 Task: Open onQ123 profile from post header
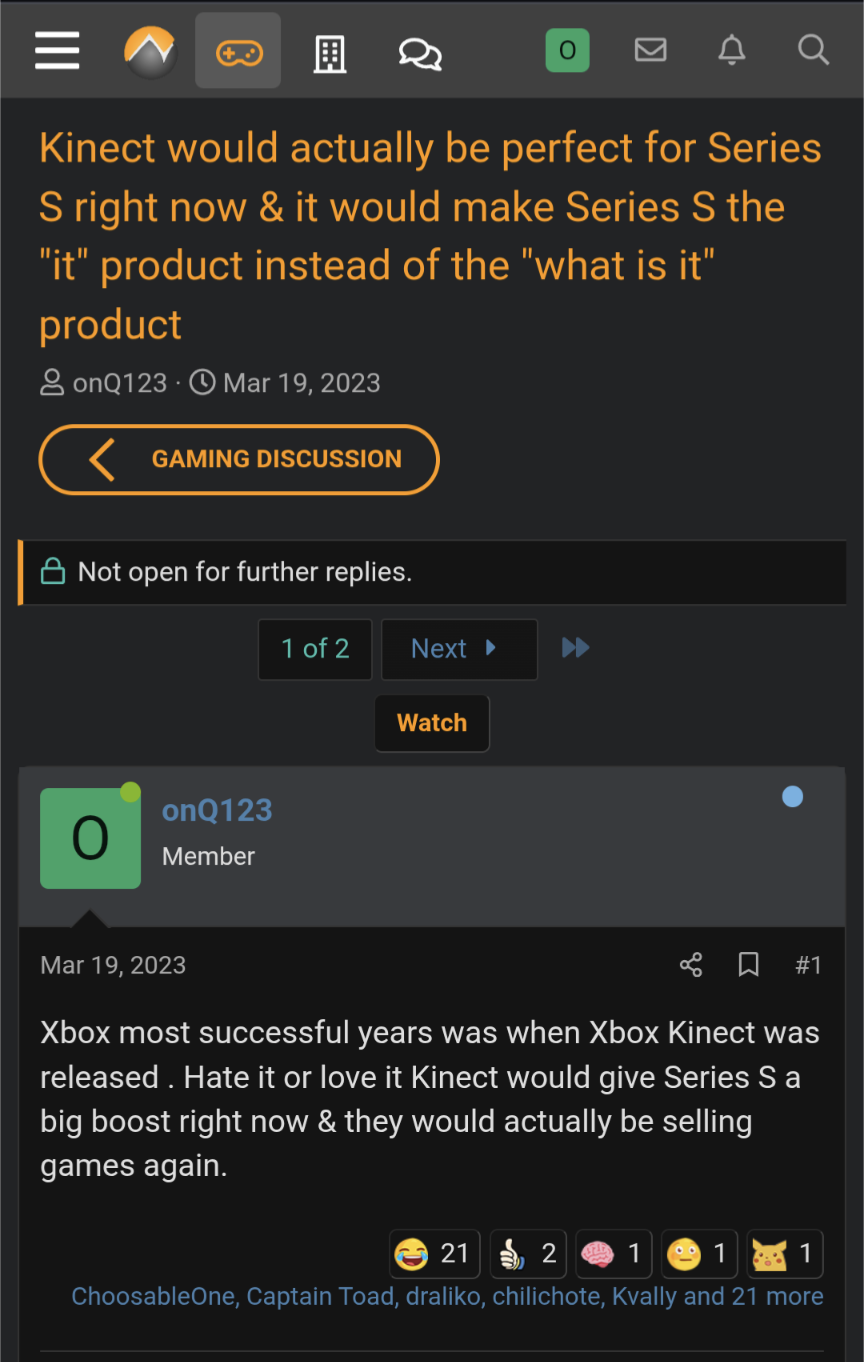(217, 810)
